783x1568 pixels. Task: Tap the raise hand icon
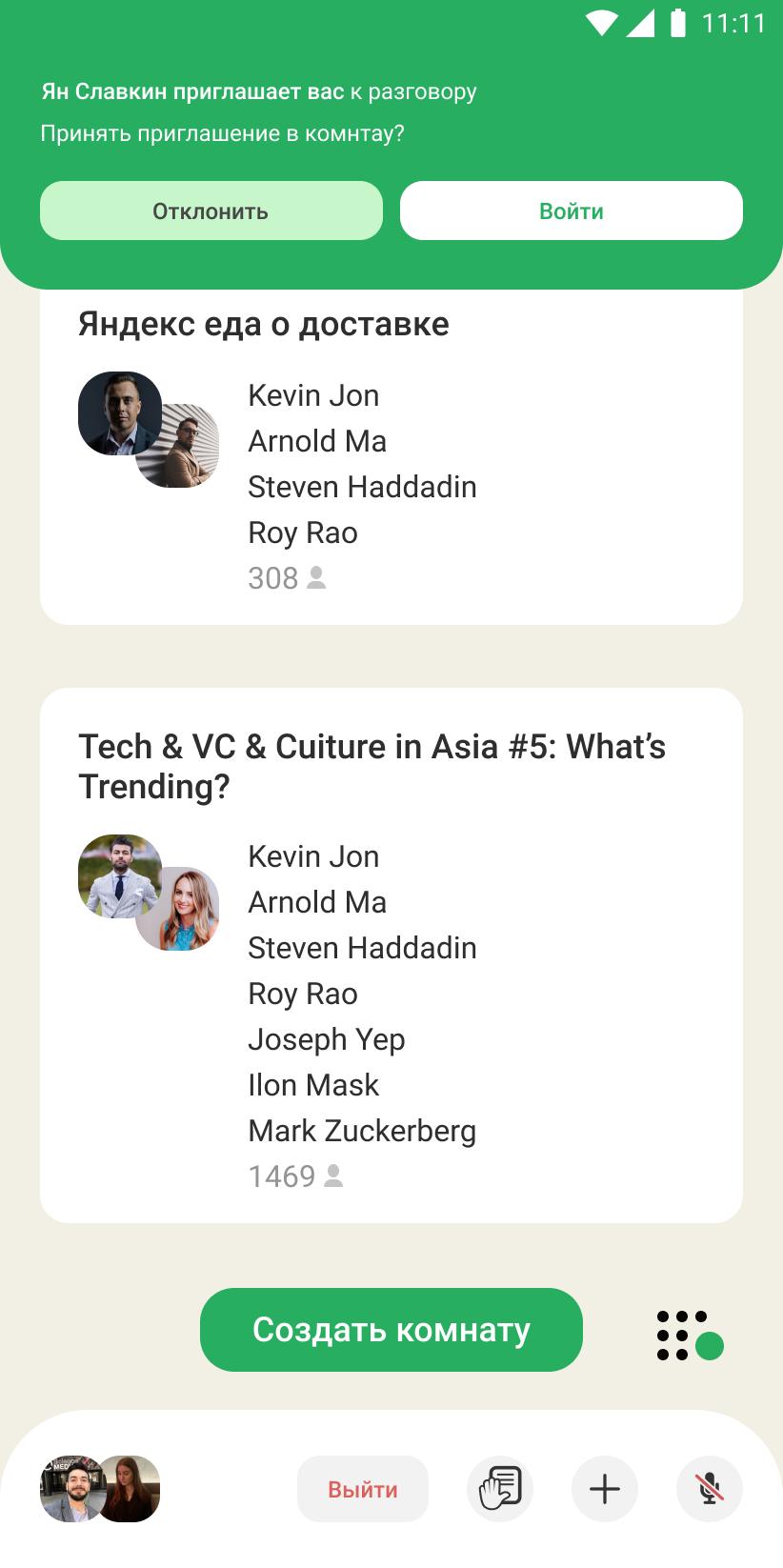click(500, 1488)
